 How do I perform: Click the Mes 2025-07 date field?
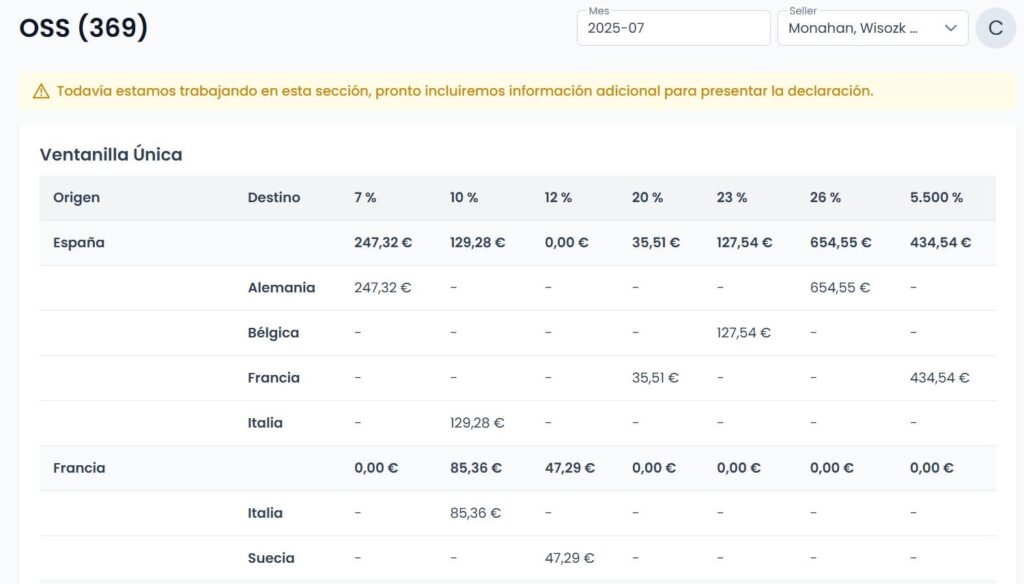(x=673, y=28)
